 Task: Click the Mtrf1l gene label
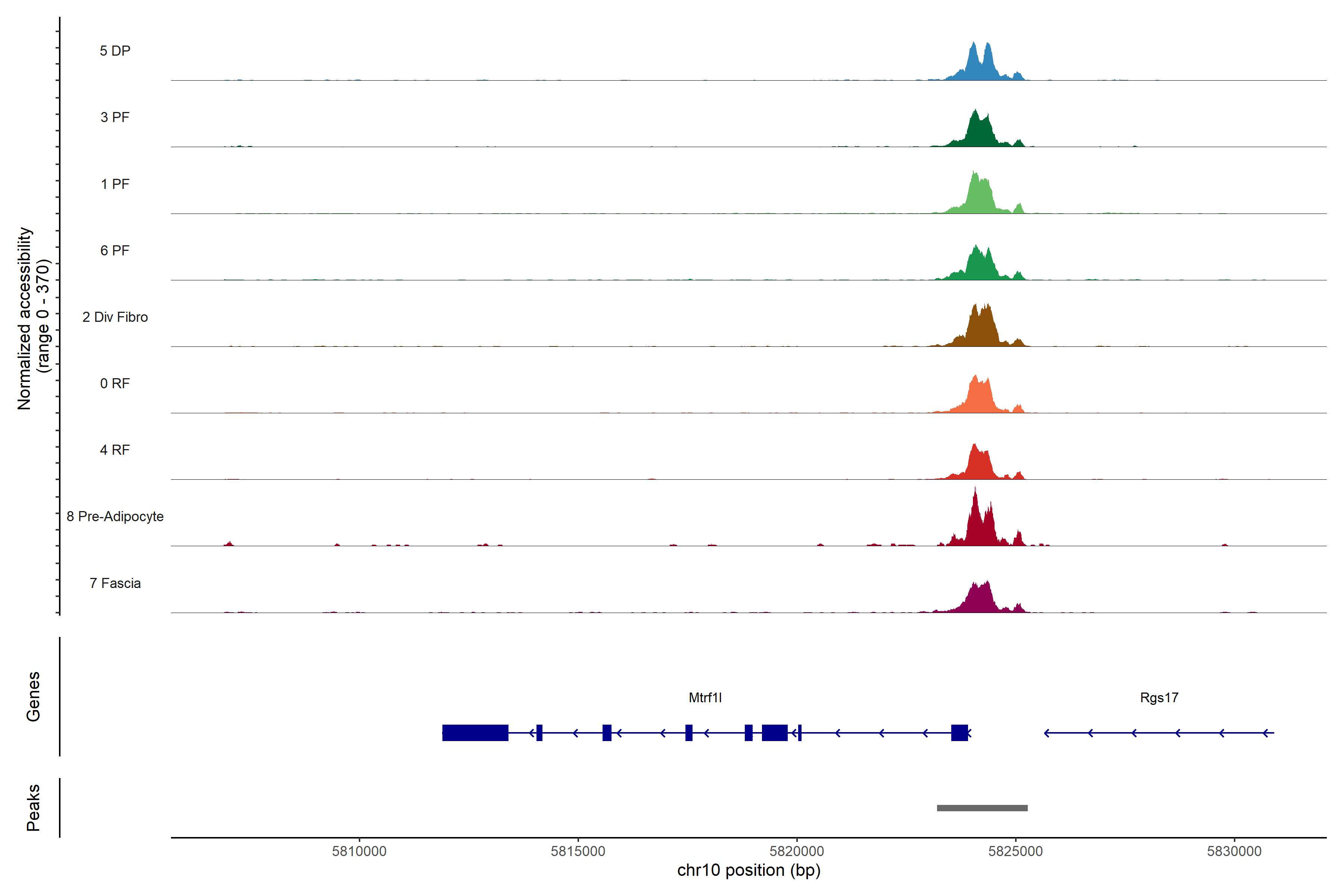[x=705, y=698]
